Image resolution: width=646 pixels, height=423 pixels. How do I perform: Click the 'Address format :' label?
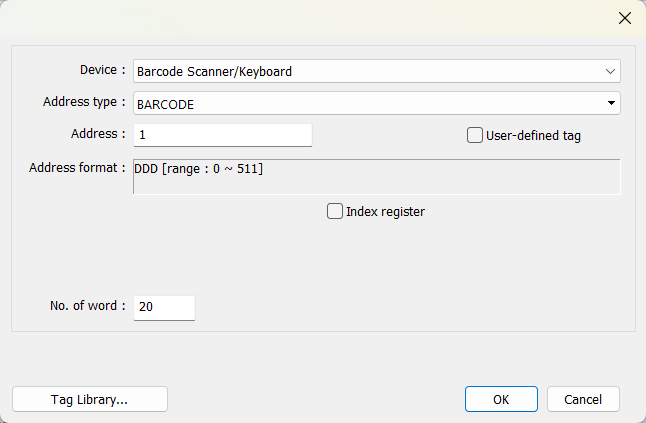77,167
